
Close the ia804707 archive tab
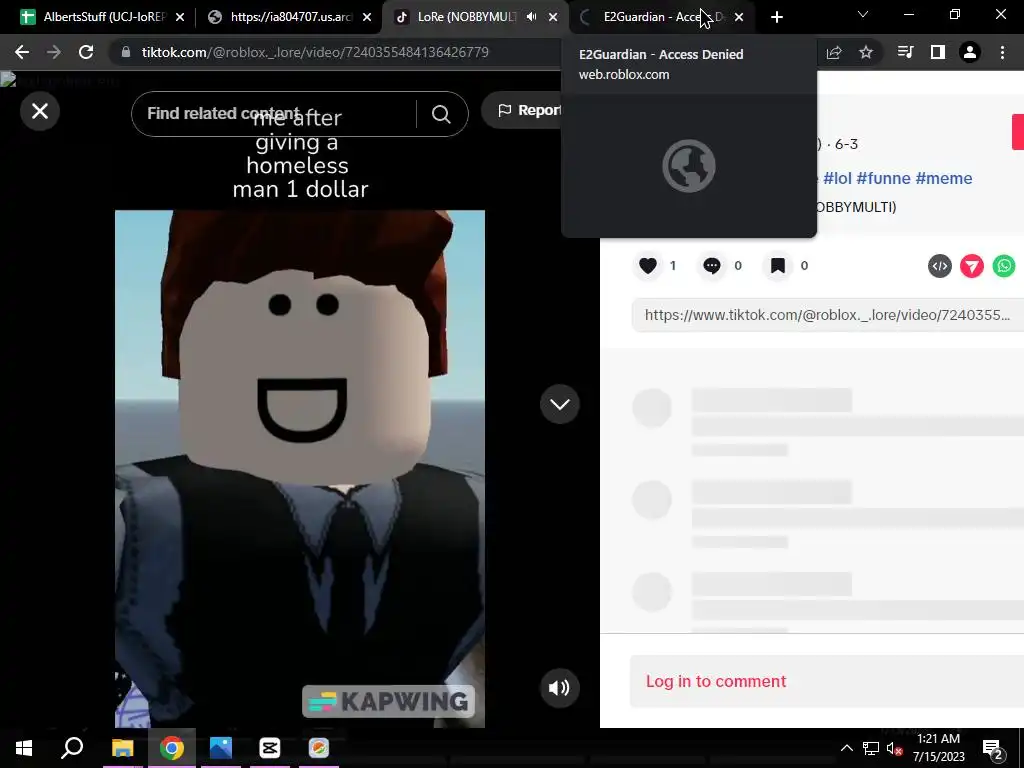point(367,17)
